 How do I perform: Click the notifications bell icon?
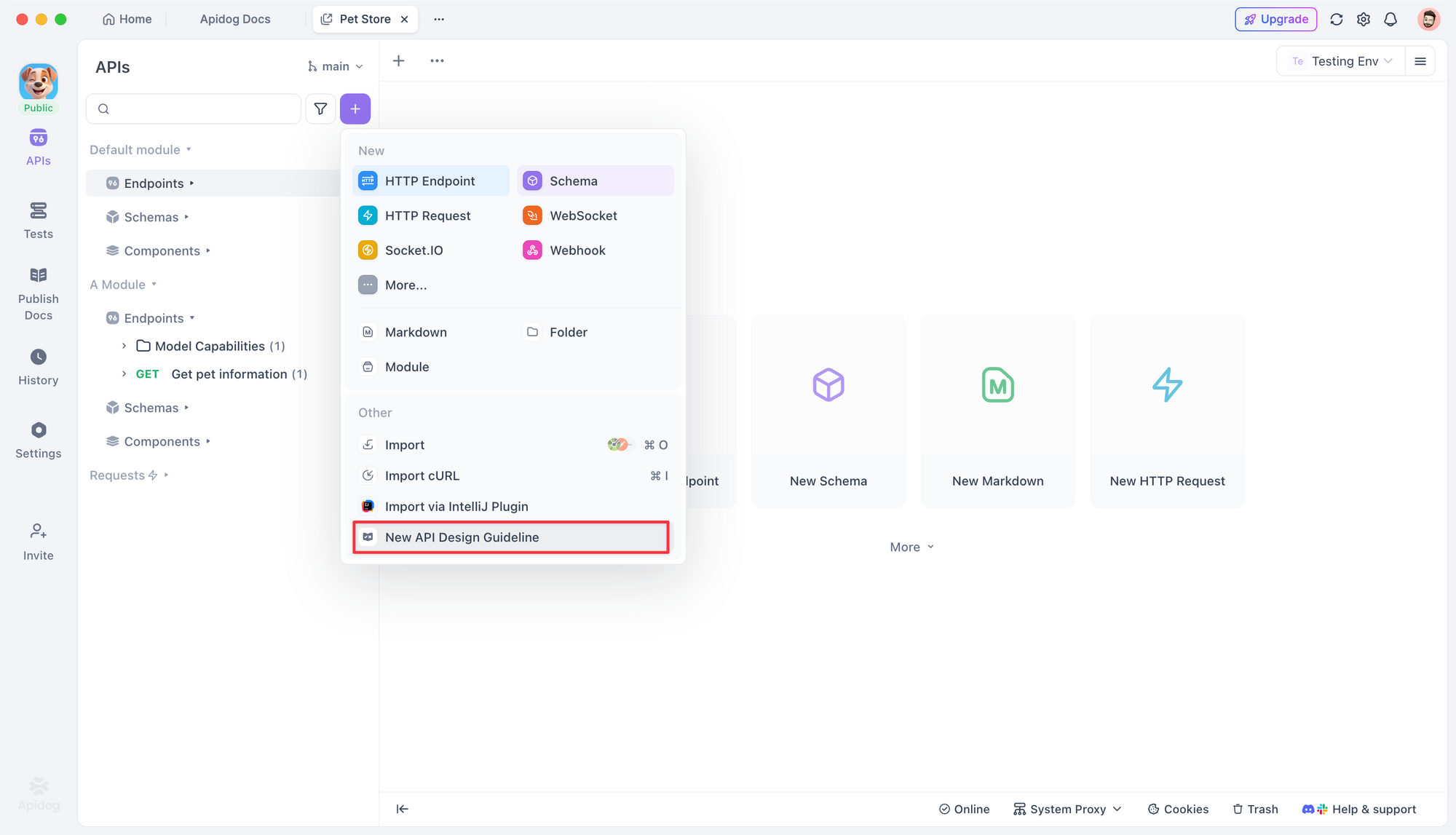pyautogui.click(x=1390, y=19)
